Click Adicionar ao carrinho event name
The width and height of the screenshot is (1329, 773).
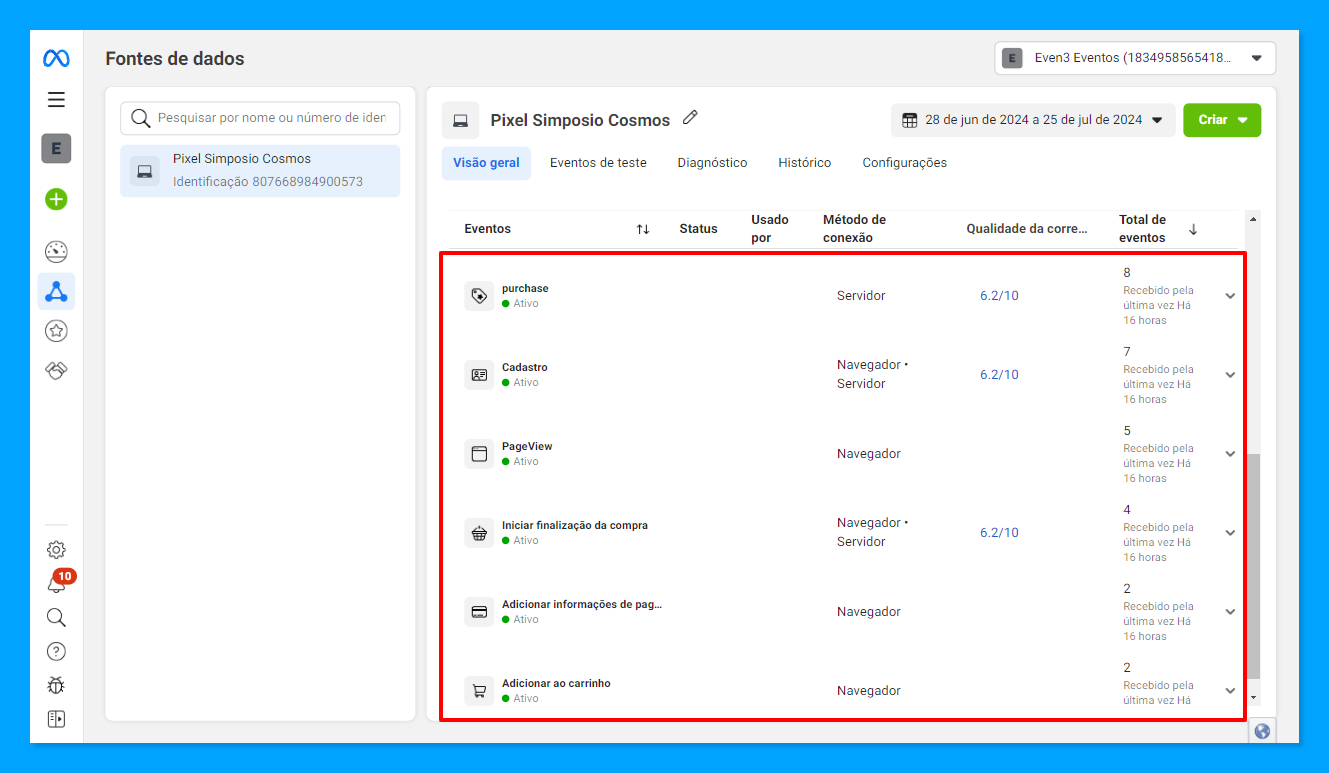point(556,684)
